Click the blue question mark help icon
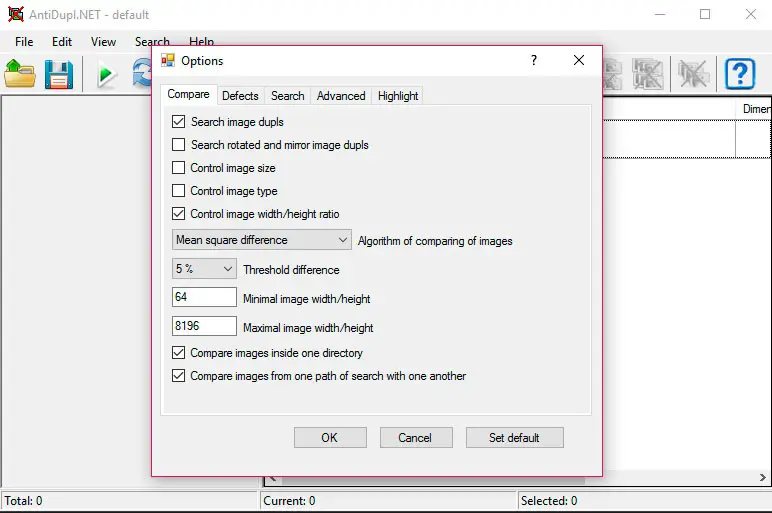This screenshot has width=772, height=513. point(740,74)
